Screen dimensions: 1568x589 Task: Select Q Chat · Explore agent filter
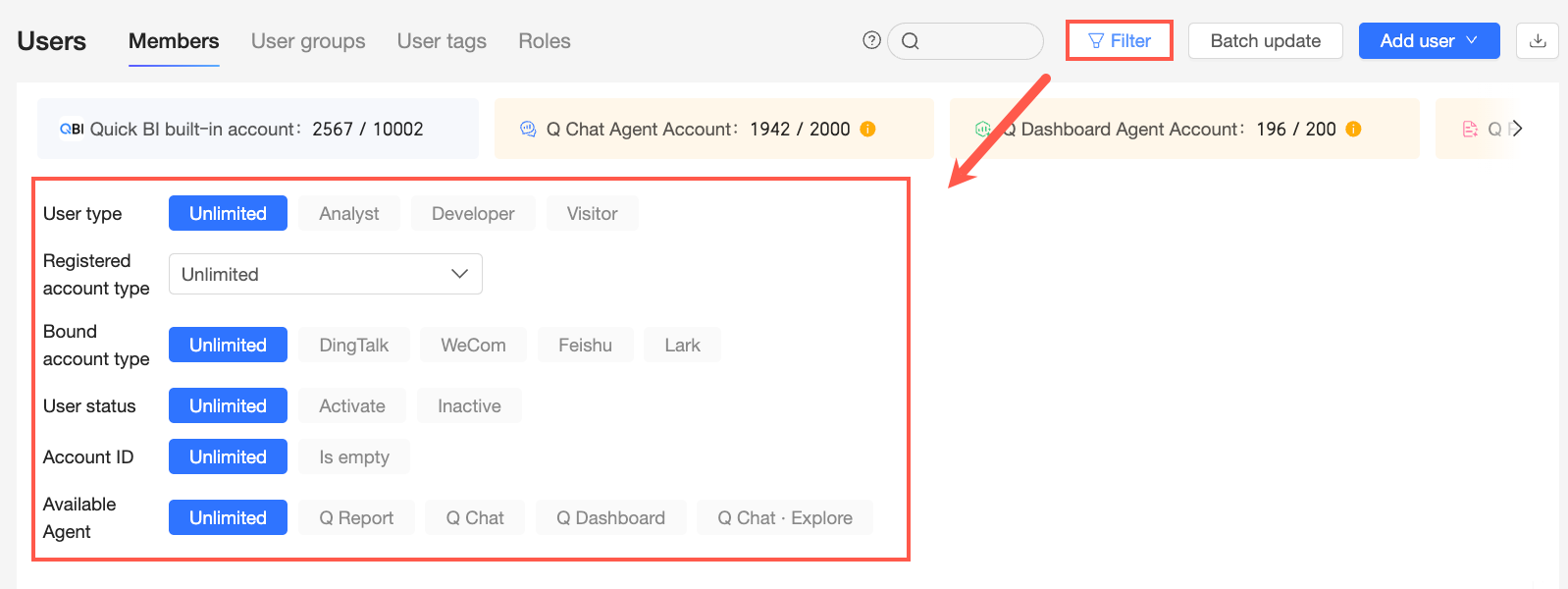[785, 517]
